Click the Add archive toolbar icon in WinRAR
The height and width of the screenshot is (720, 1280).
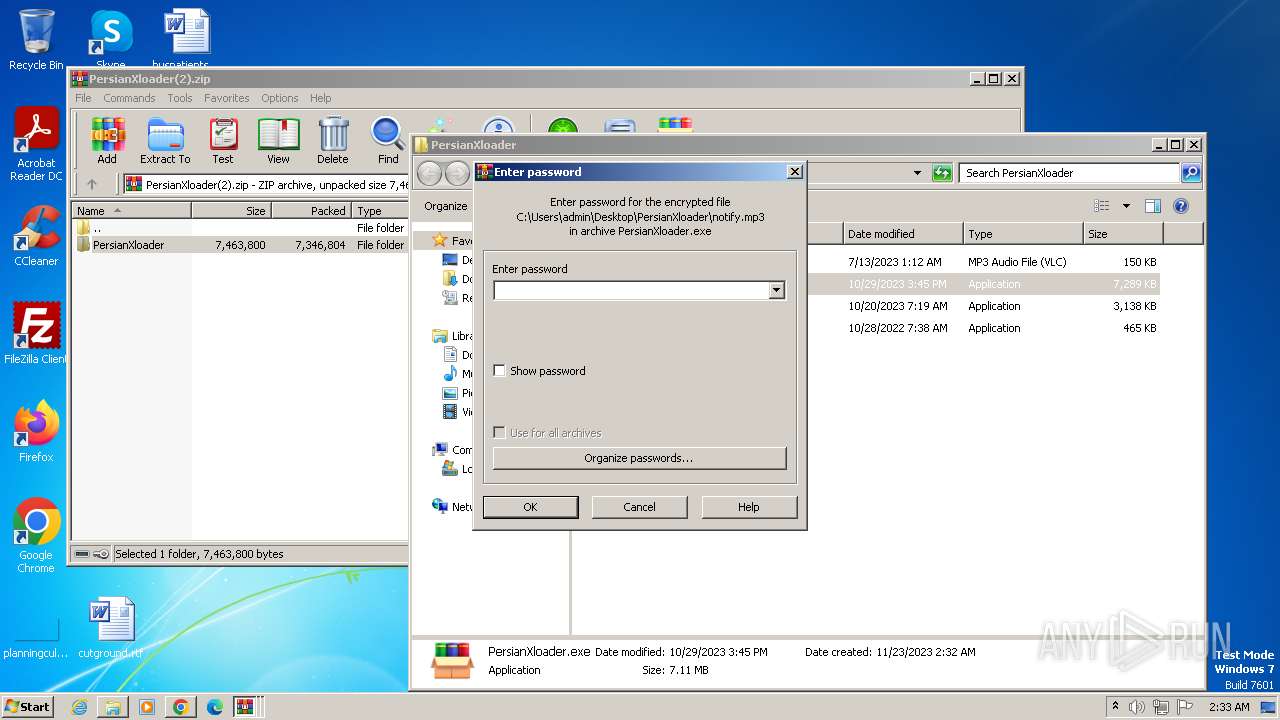pos(107,140)
